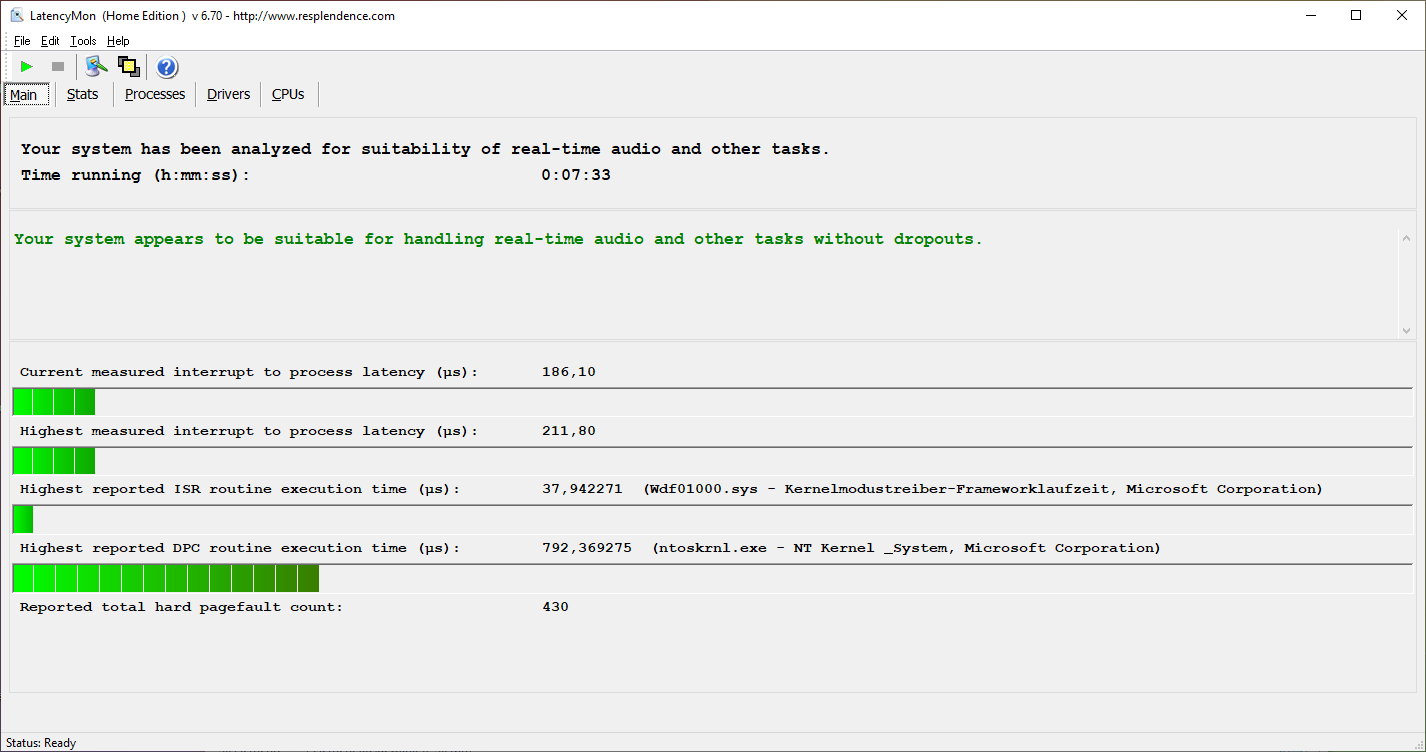This screenshot has height=752, width=1426.
Task: Click the current interrupt to process latency bar
Action: click(712, 402)
